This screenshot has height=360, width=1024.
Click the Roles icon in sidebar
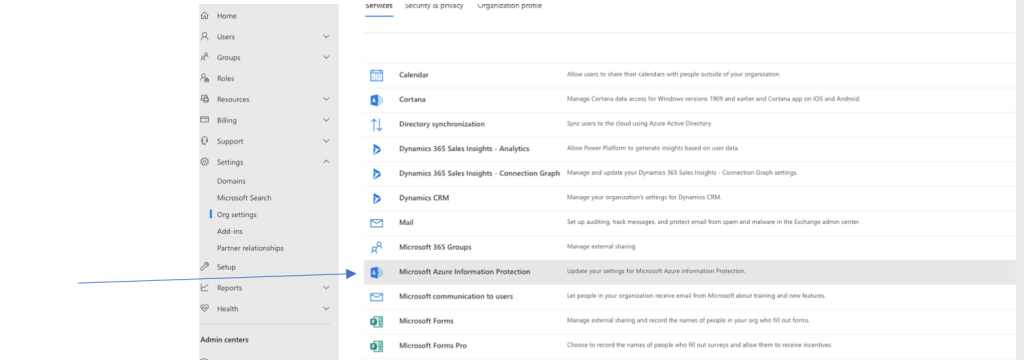(205, 78)
